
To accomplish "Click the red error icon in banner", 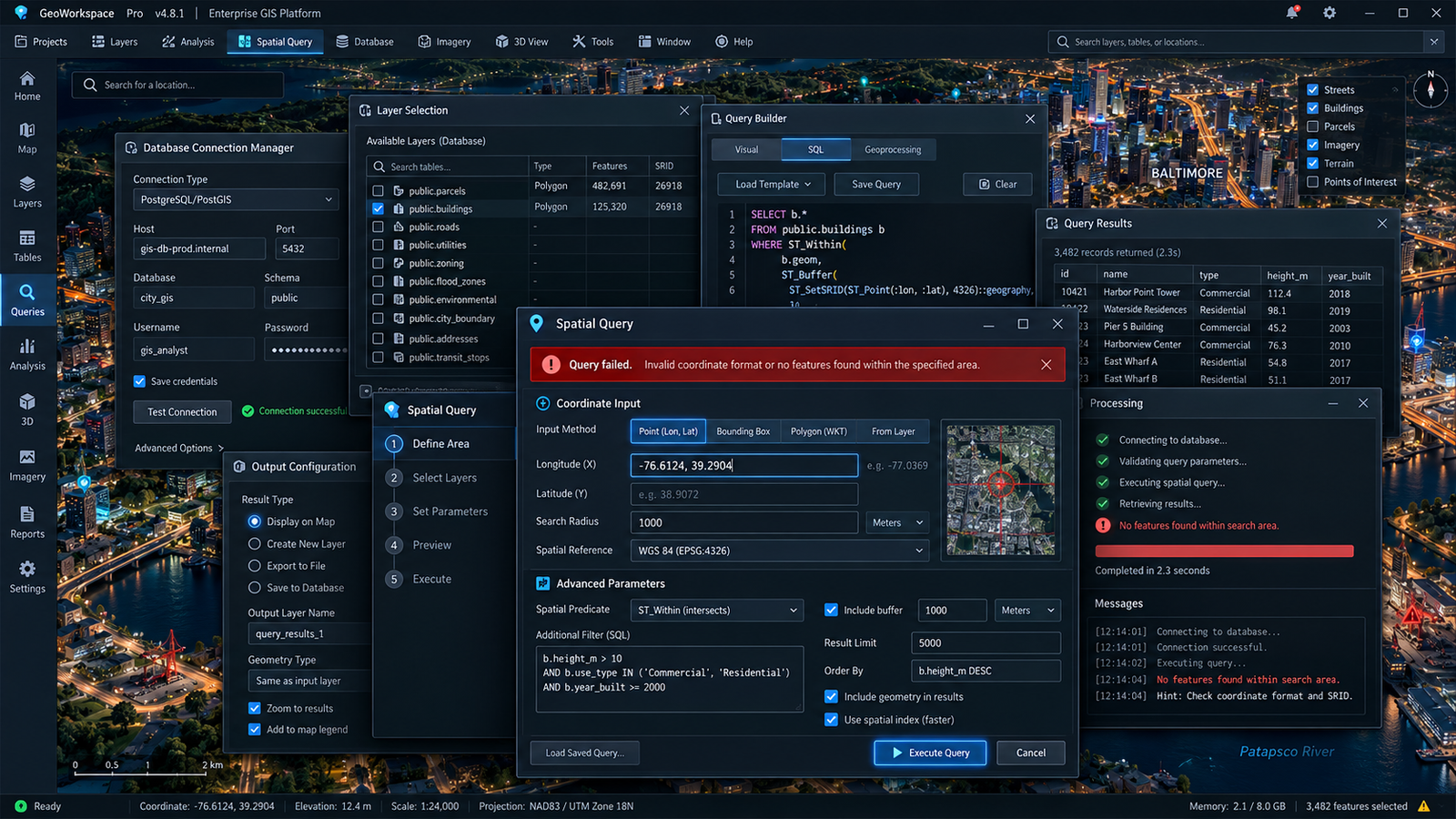I will pyautogui.click(x=551, y=364).
